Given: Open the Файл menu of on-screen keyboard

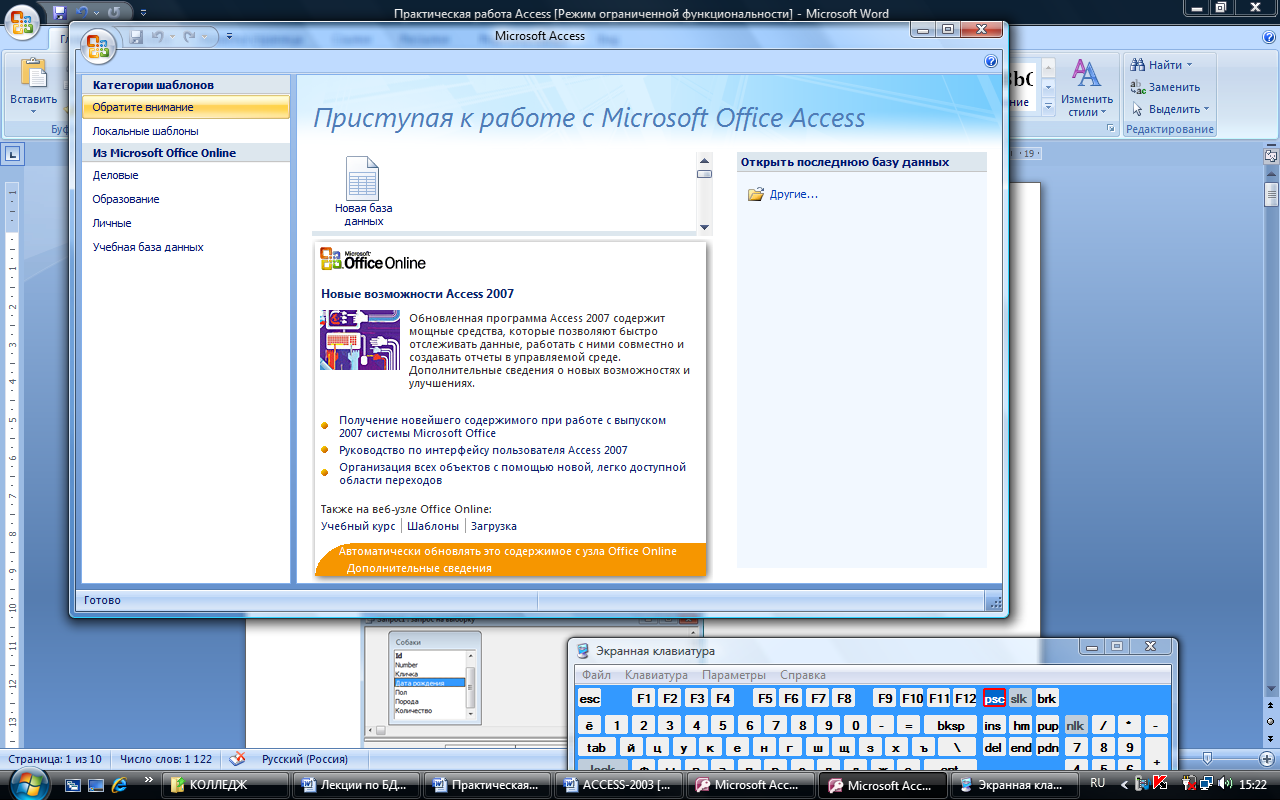Looking at the screenshot, I should click(x=596, y=675).
